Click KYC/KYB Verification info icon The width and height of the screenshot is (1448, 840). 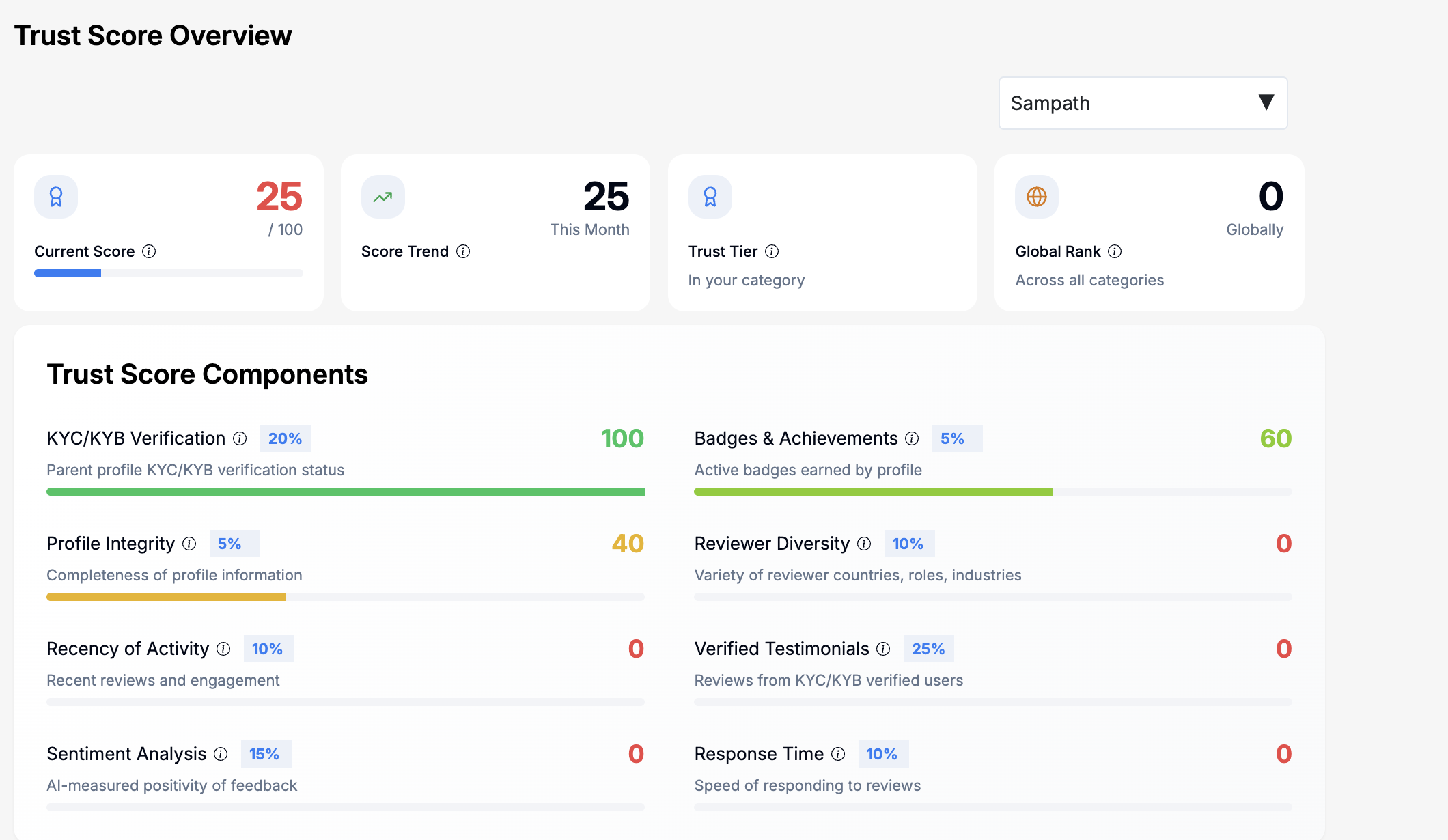tap(240, 438)
